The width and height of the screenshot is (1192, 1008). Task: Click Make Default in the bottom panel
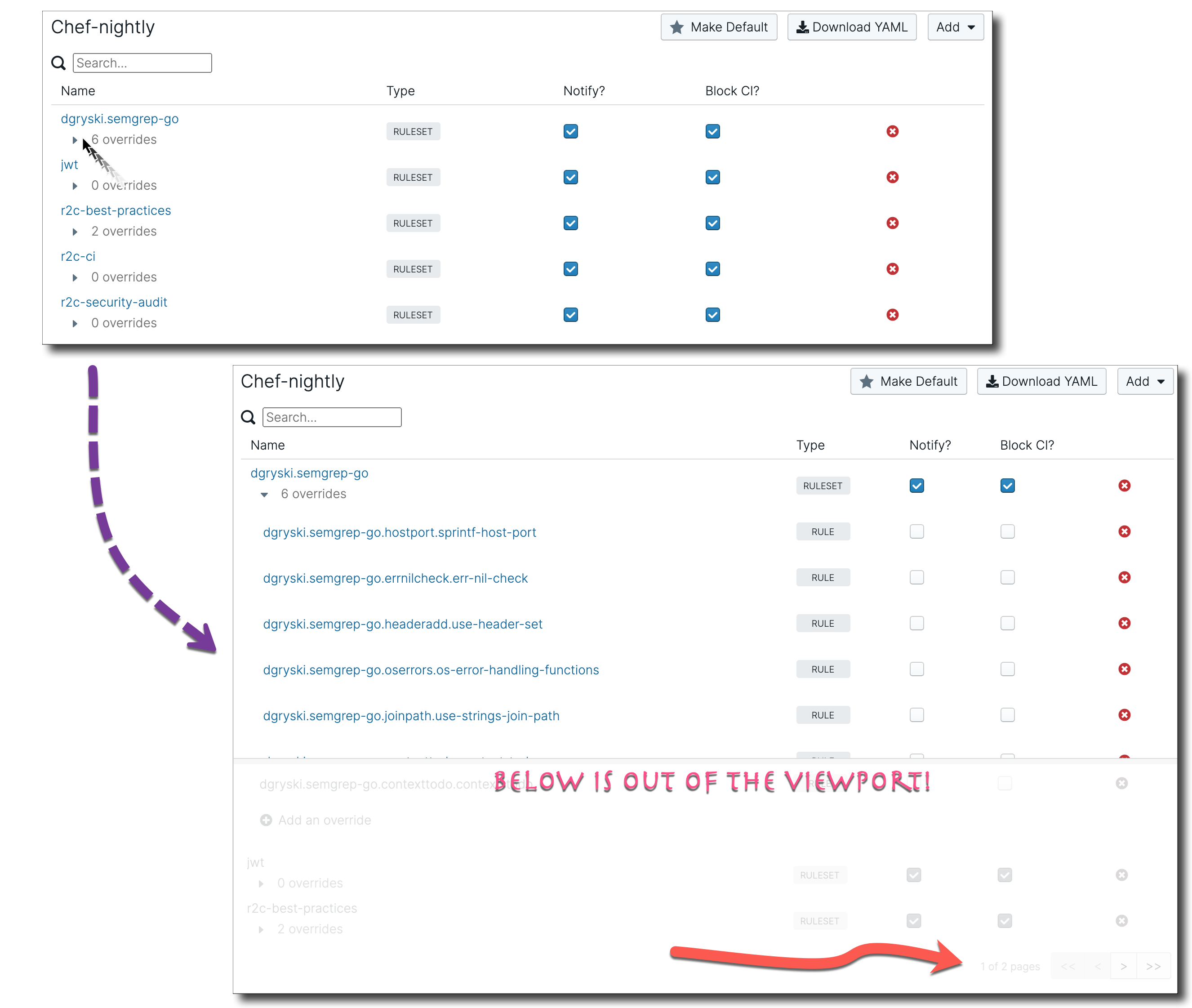(908, 381)
